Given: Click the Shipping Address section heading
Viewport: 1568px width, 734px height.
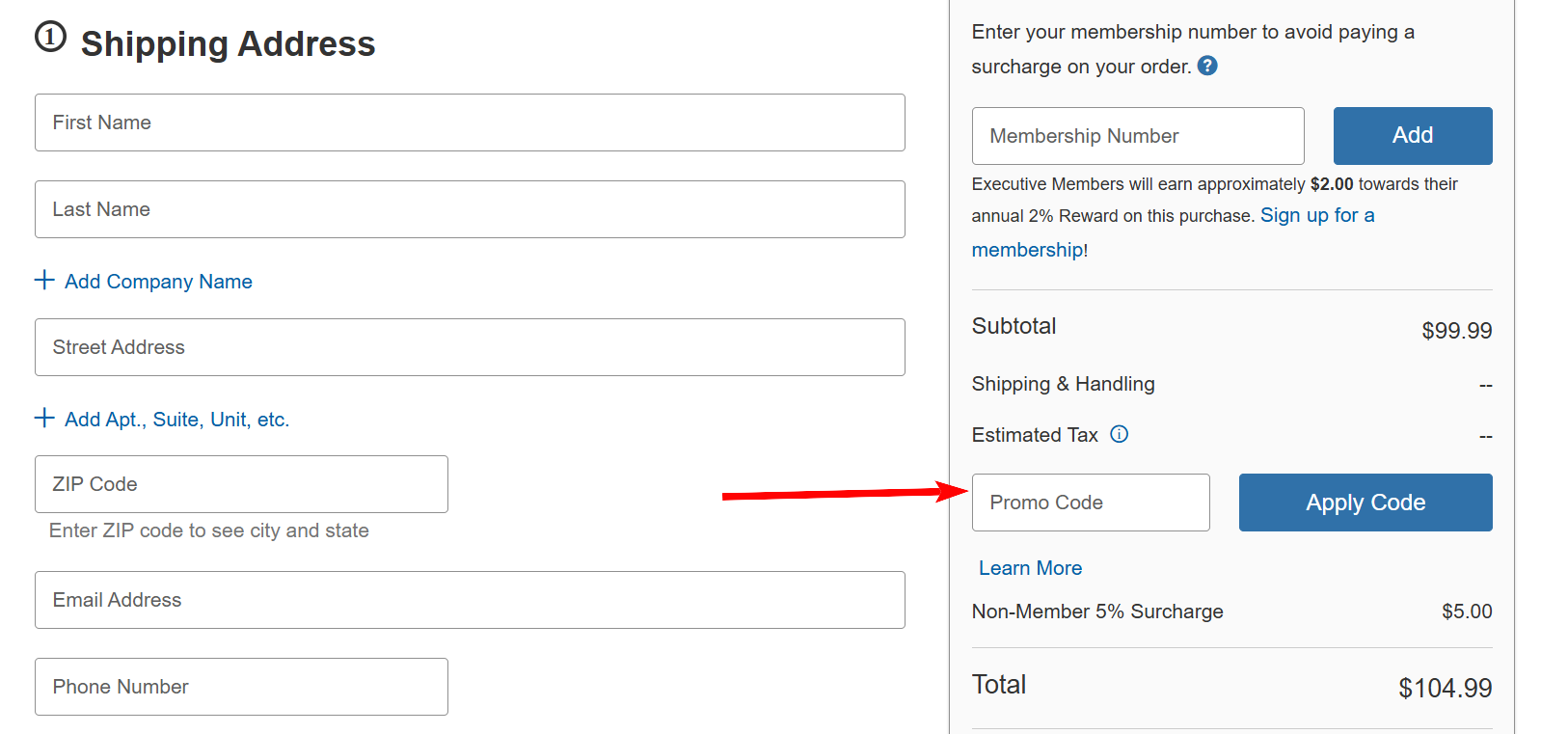Looking at the screenshot, I should (228, 43).
